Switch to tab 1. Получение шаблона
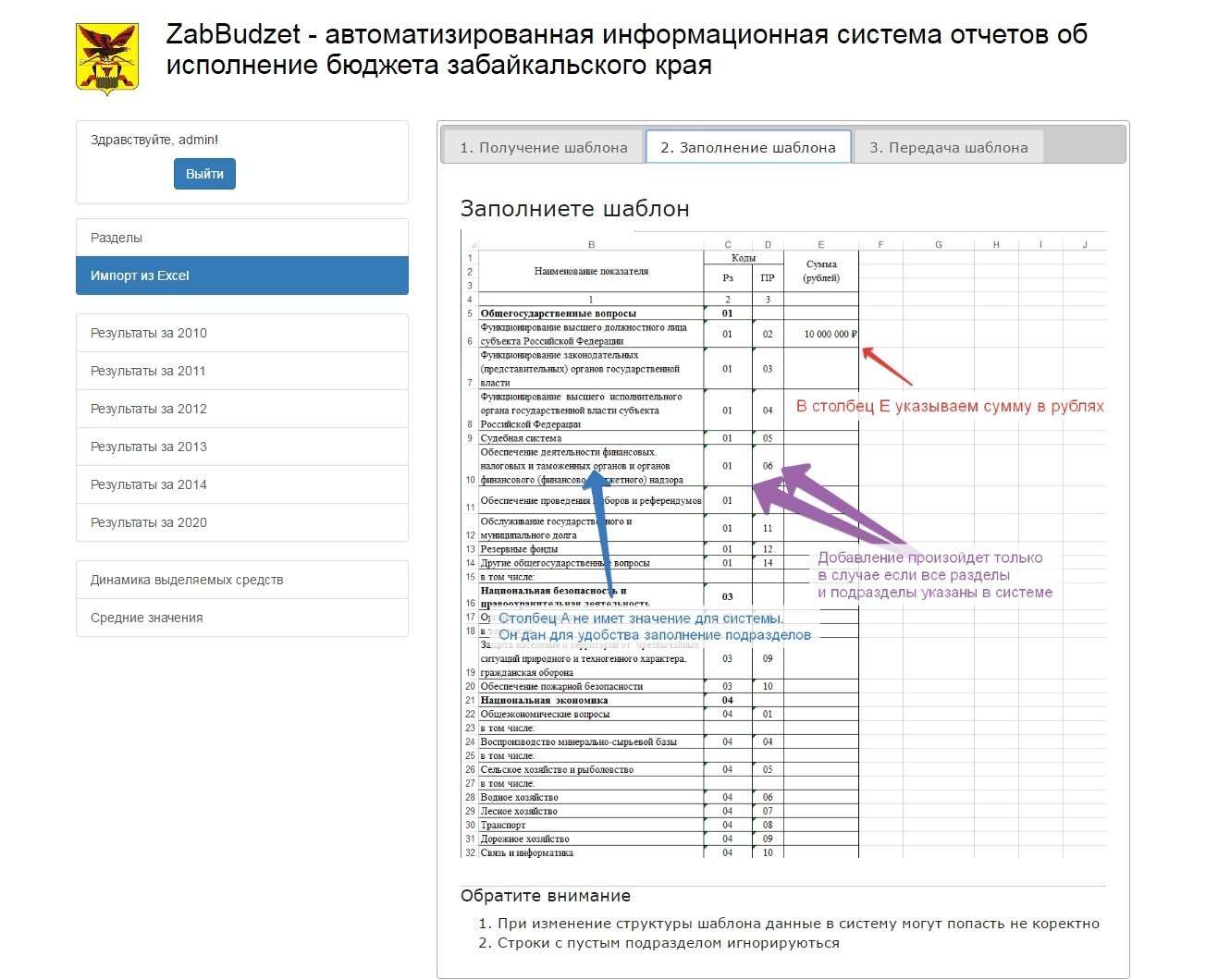Viewport: 1206px width, 980px height. click(x=544, y=147)
